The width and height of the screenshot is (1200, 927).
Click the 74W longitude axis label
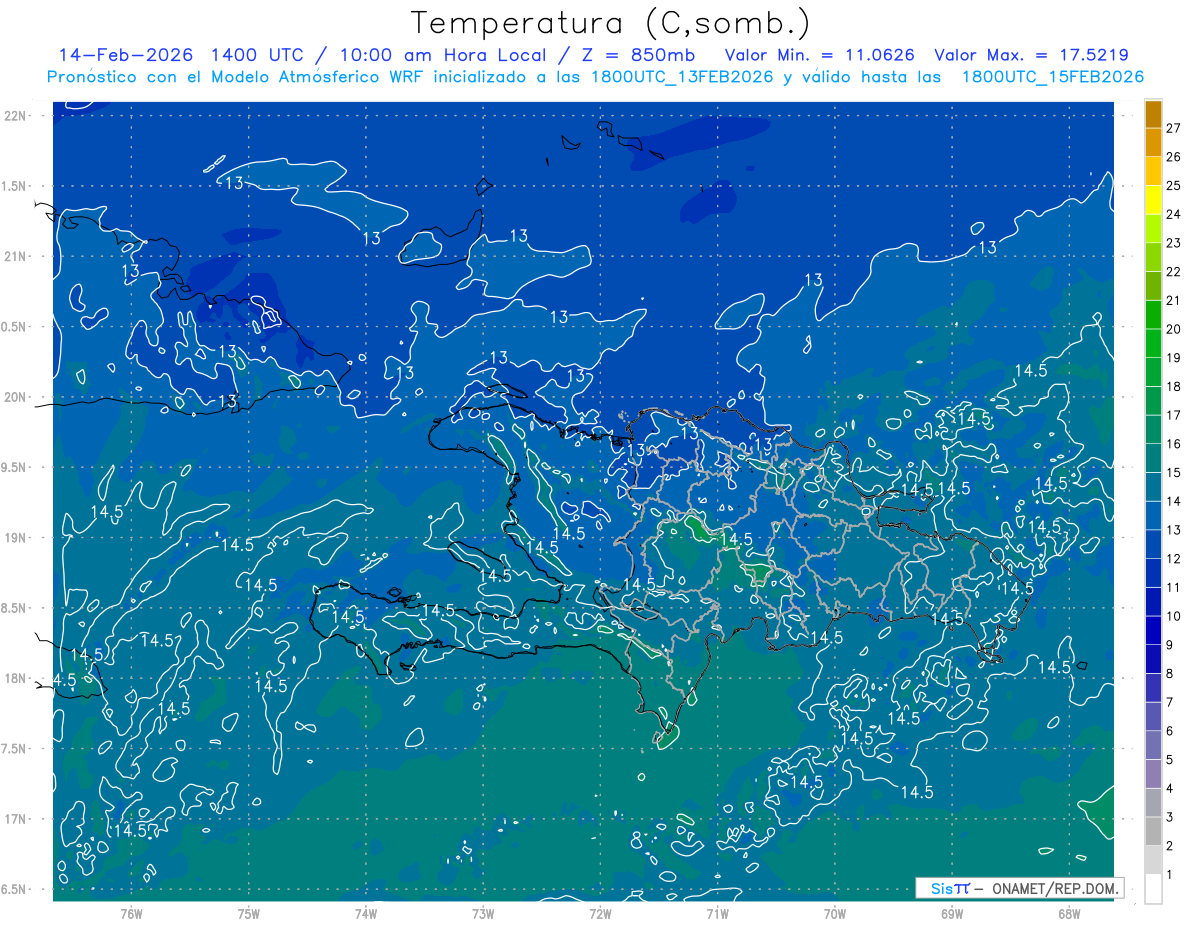(366, 914)
